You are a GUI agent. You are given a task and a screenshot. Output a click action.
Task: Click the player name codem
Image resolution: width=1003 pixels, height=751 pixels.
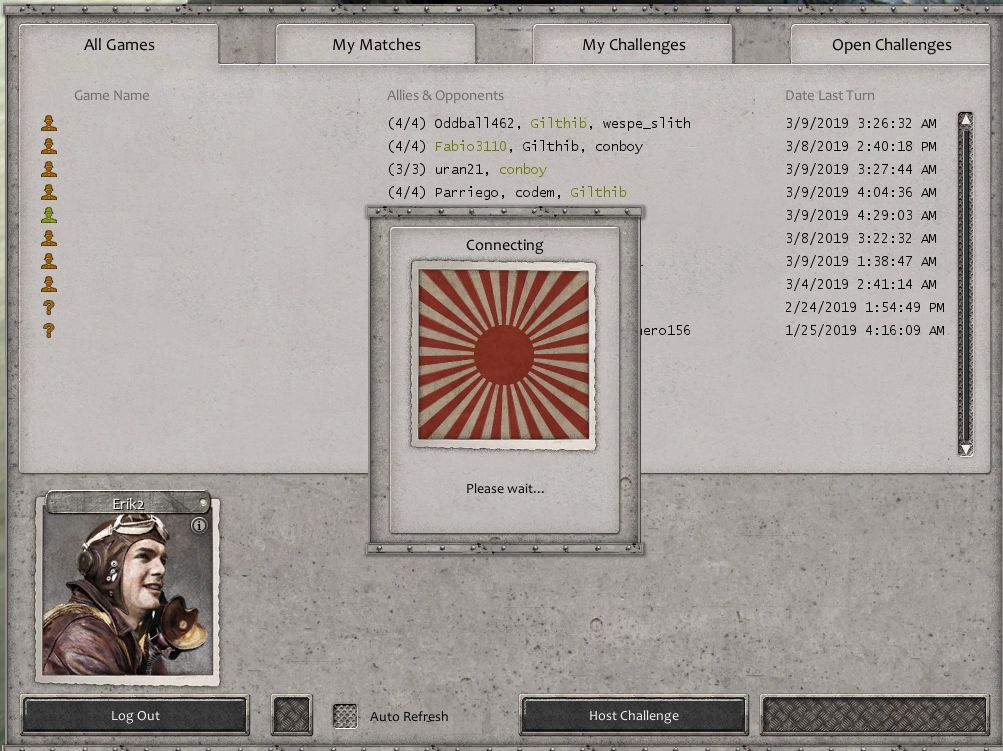pyautogui.click(x=535, y=192)
